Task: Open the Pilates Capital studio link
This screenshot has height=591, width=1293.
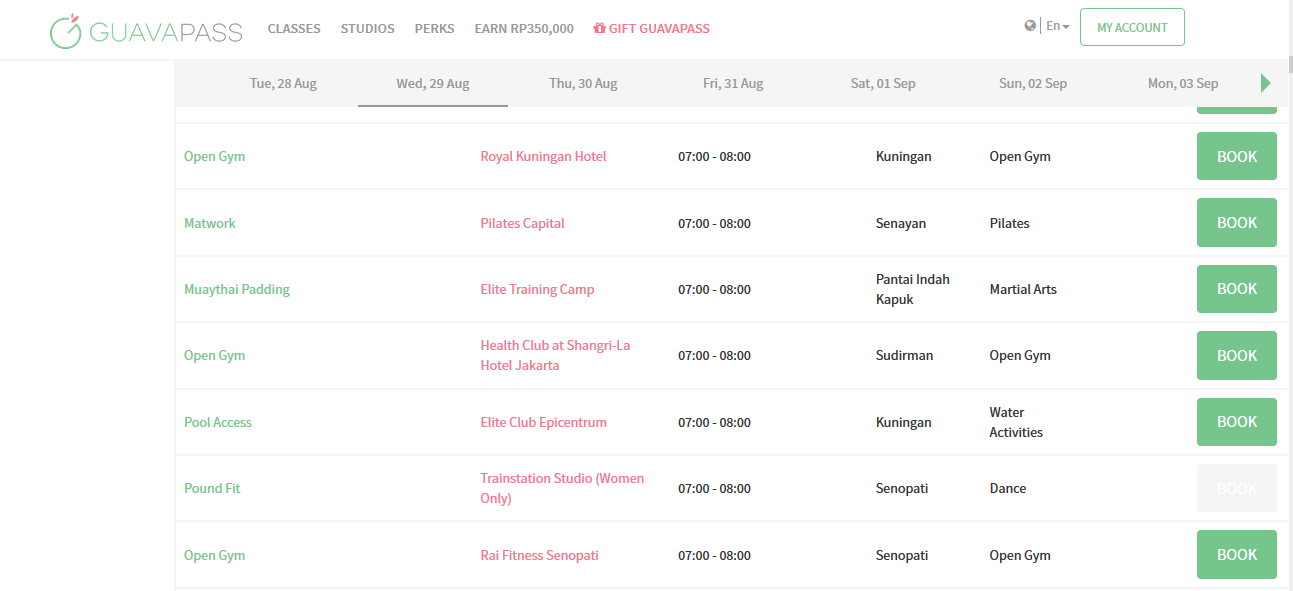Action: pyautogui.click(x=522, y=223)
